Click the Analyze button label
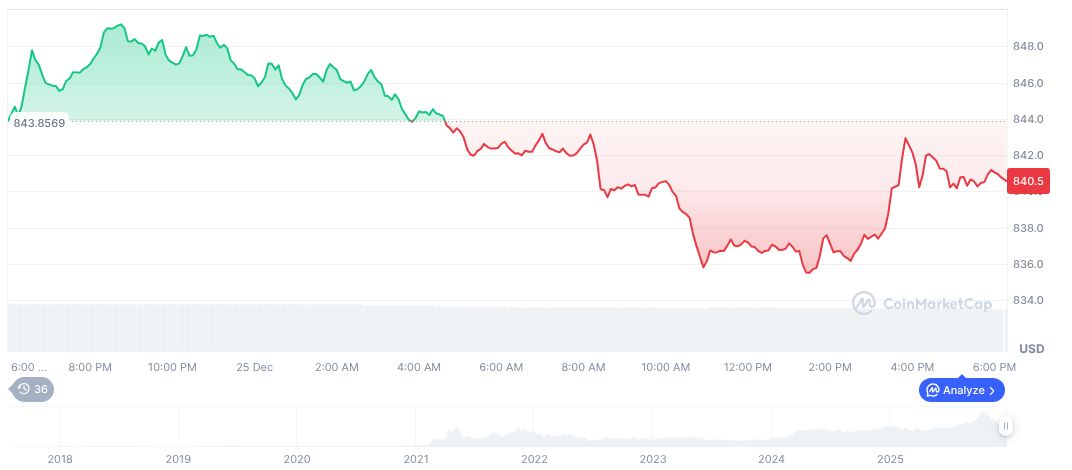1072x470 pixels. (x=964, y=390)
